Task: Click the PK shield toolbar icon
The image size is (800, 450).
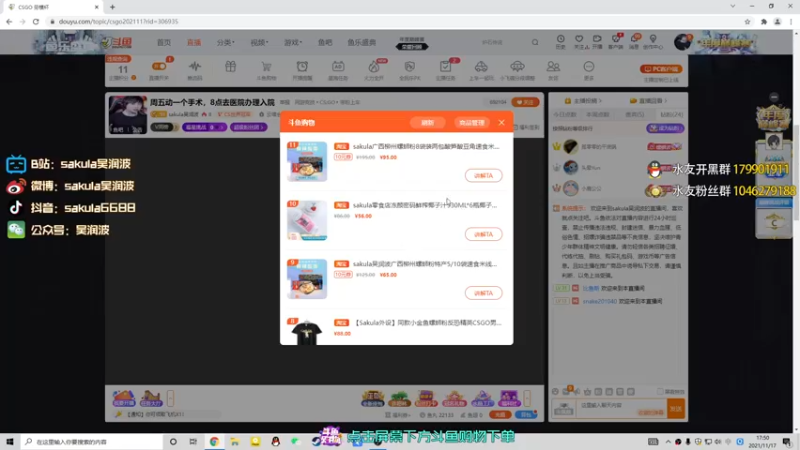Action: [x=410, y=66]
